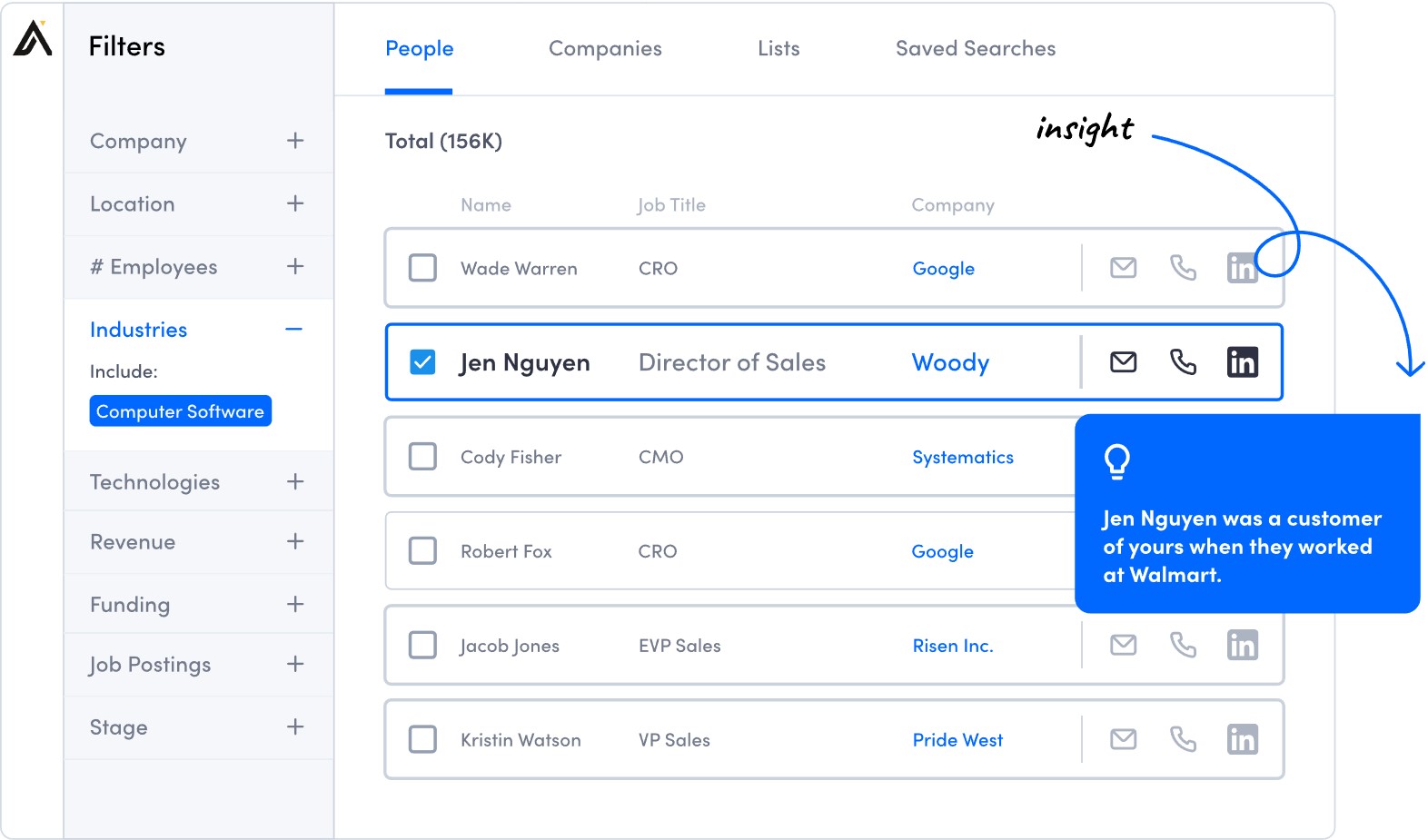
Task: Click the Jen Nguyen name
Action: (524, 363)
